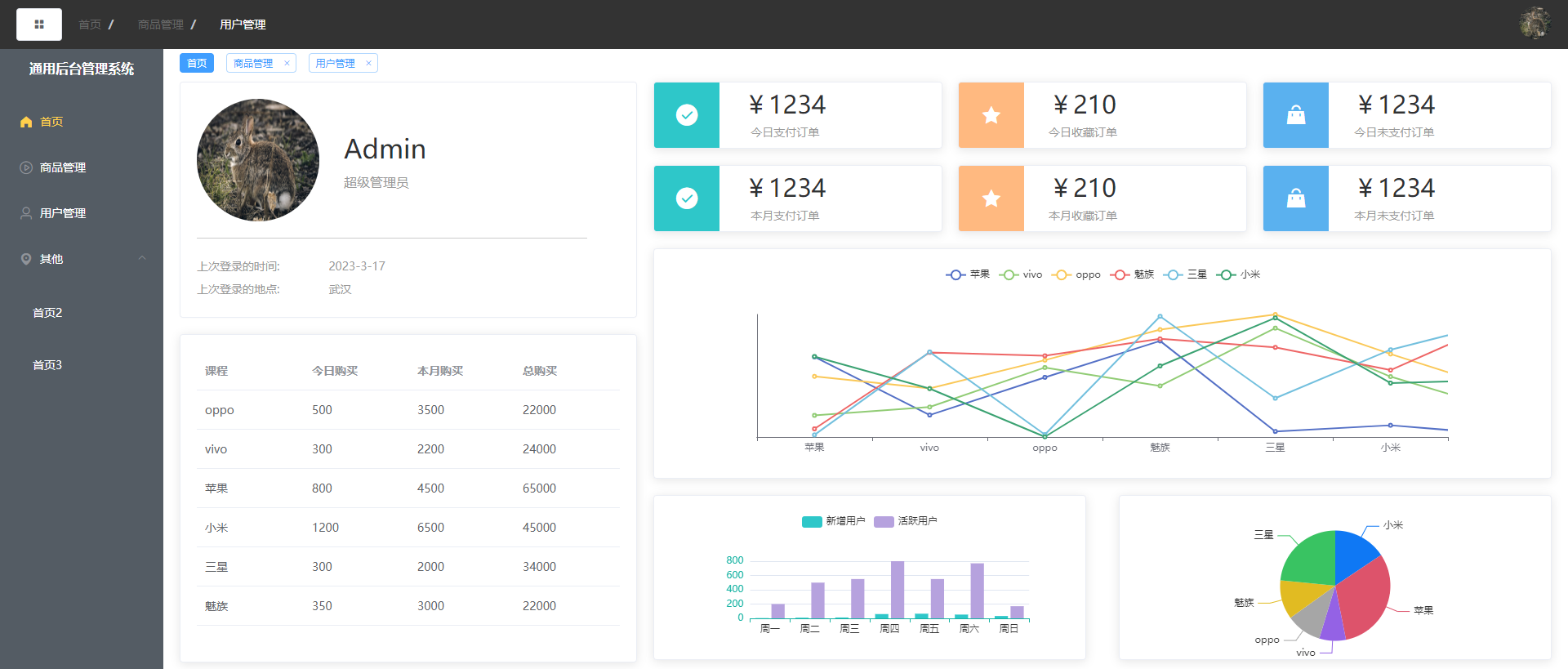Image resolution: width=1568 pixels, height=669 pixels.
Task: Click 本月未支付订单 card label
Action: (x=1394, y=216)
